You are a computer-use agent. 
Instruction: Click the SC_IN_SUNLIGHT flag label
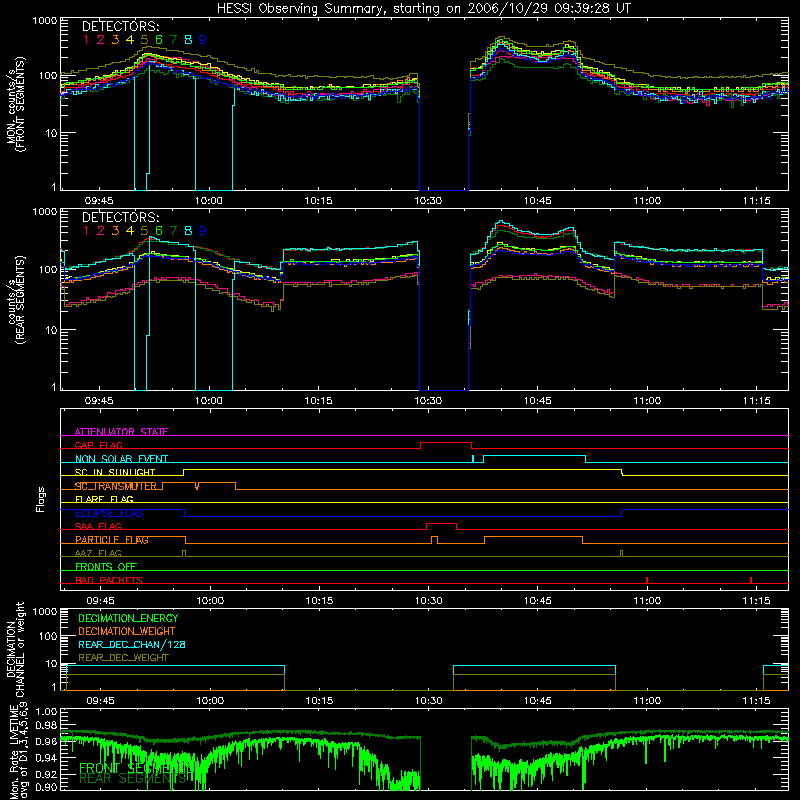point(115,472)
